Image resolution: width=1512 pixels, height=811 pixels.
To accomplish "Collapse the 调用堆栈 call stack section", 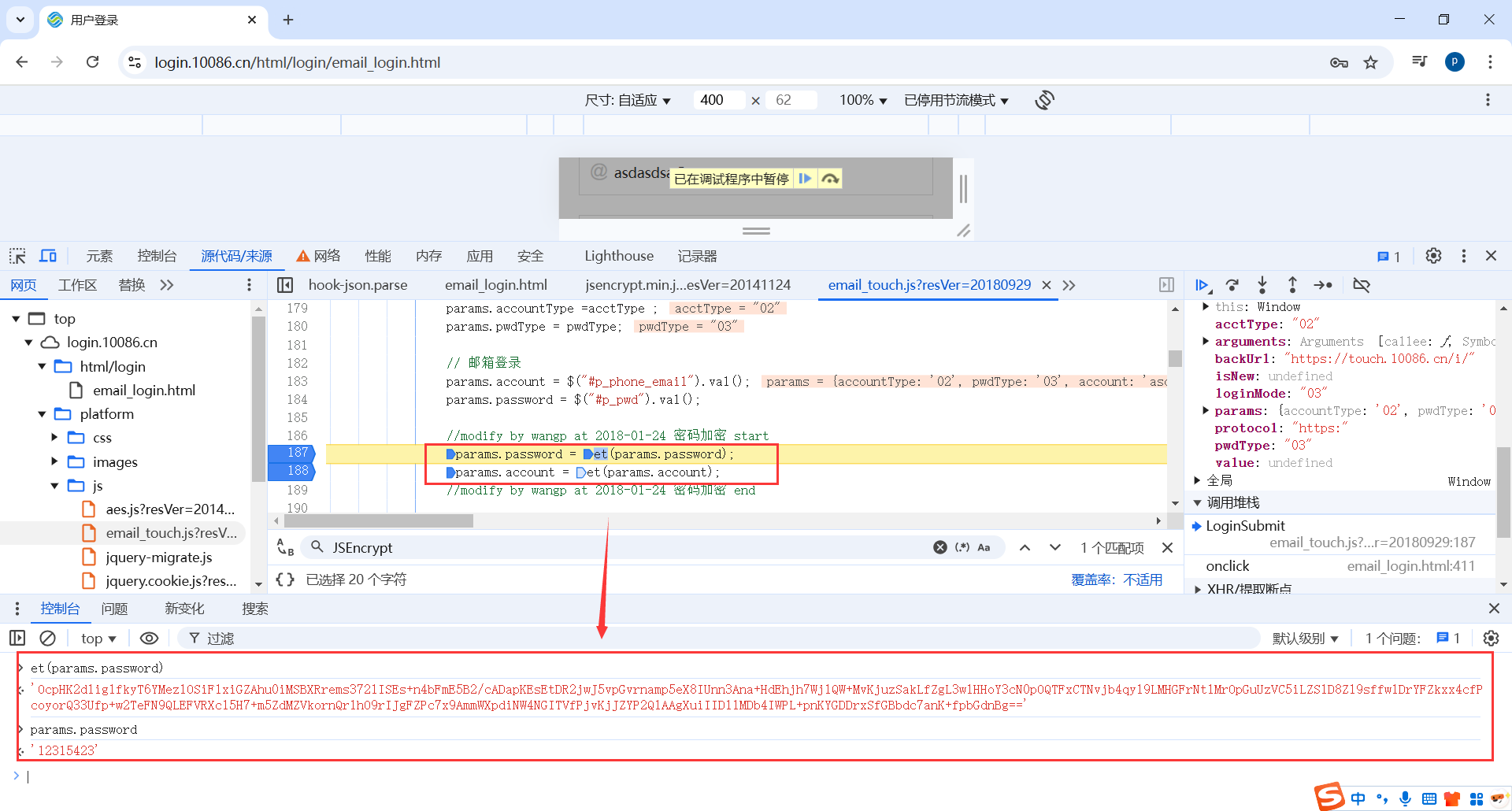I will pos(1197,502).
